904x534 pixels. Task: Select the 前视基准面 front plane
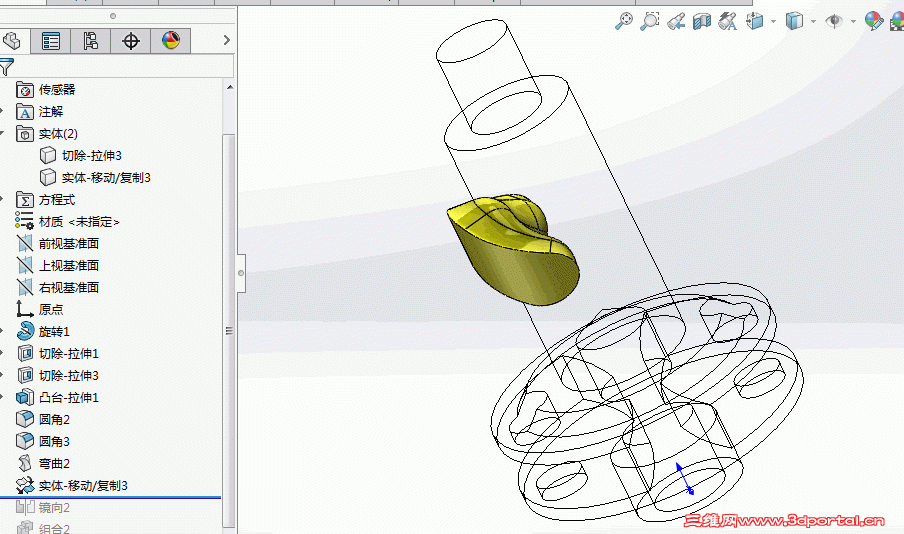coord(58,243)
